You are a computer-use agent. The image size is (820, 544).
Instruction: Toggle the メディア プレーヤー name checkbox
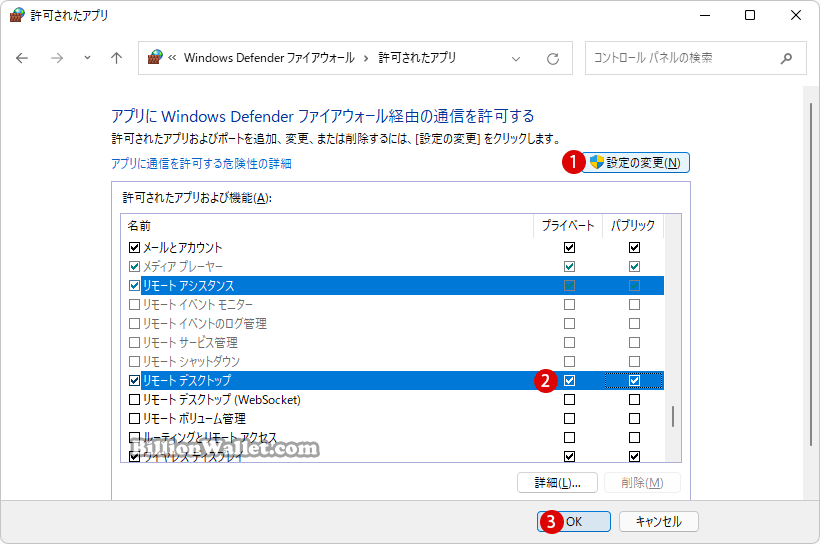pyautogui.click(x=134, y=267)
